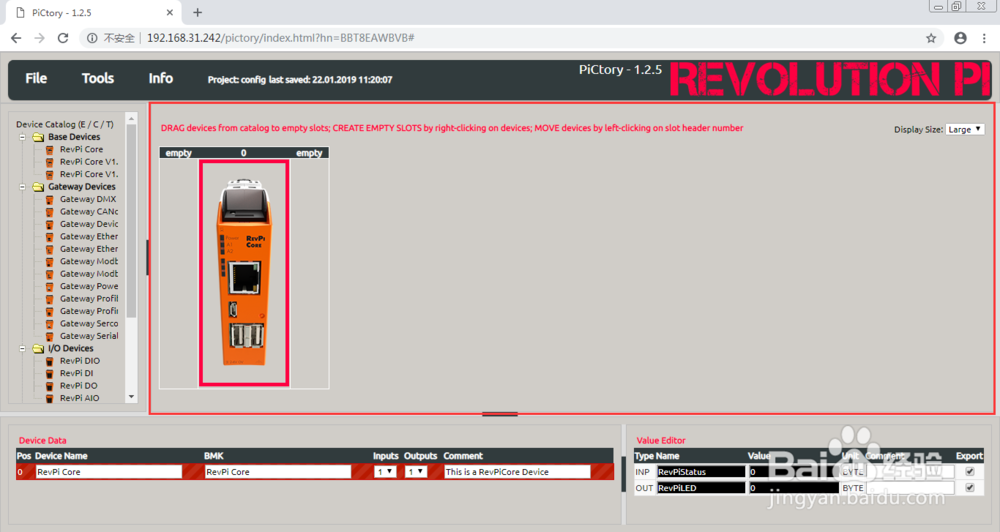Open the Info menu
The height and width of the screenshot is (532, 1000).
coord(161,78)
